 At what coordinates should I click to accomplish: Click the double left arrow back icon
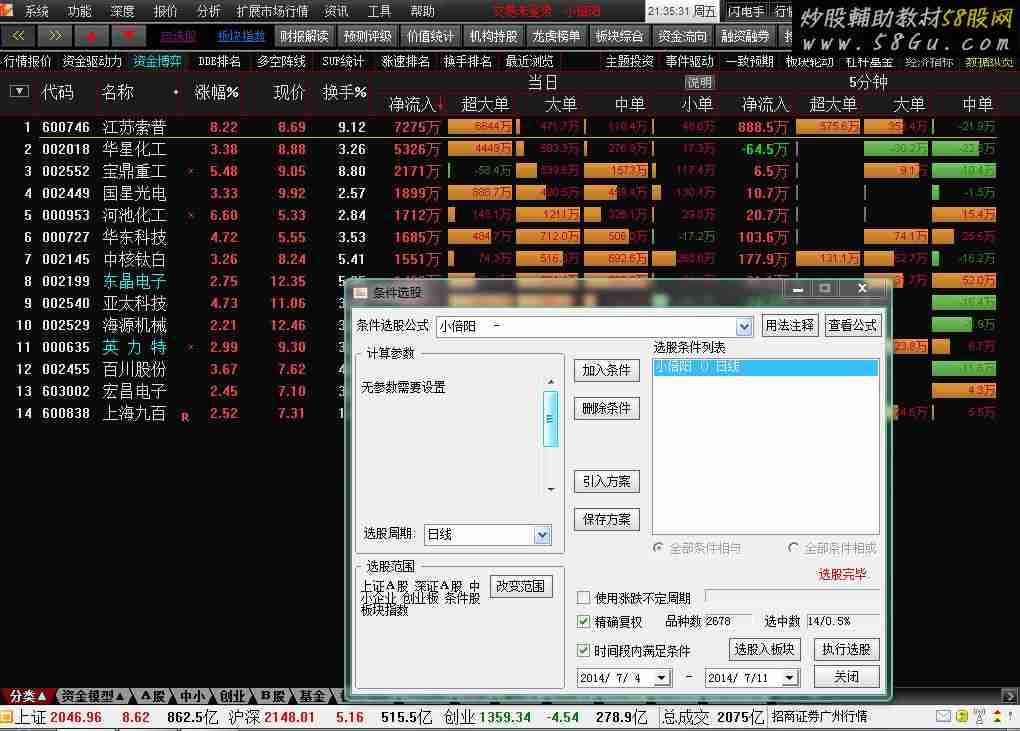point(18,36)
